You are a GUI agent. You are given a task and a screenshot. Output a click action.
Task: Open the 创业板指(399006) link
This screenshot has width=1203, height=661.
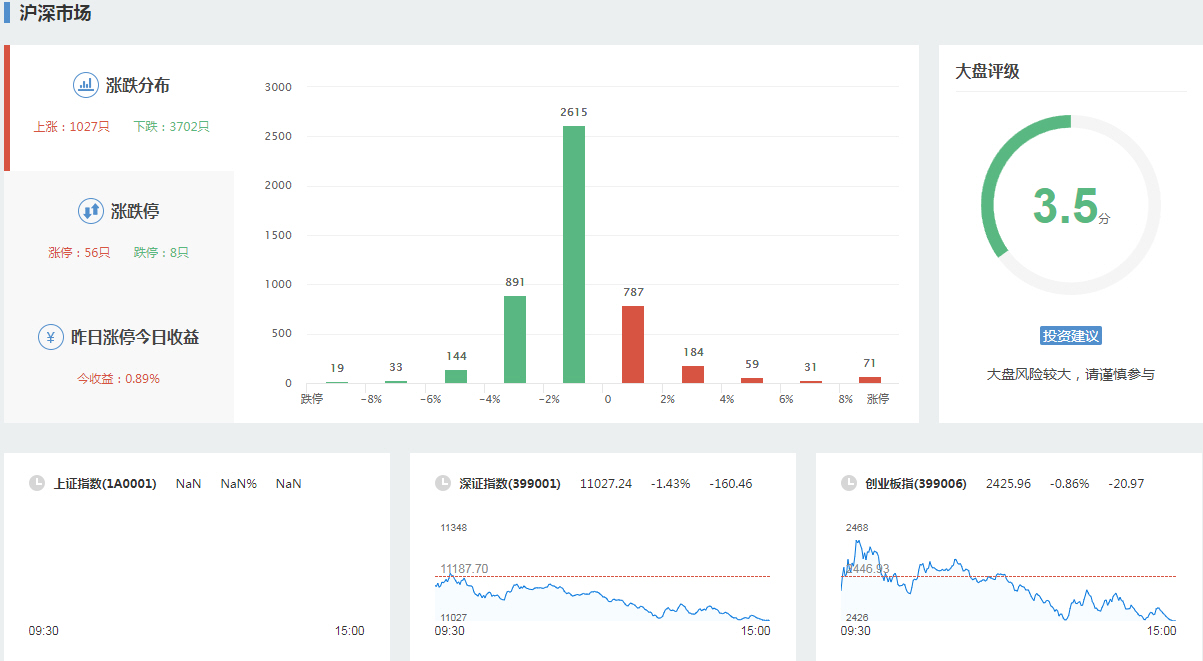pyautogui.click(x=916, y=484)
